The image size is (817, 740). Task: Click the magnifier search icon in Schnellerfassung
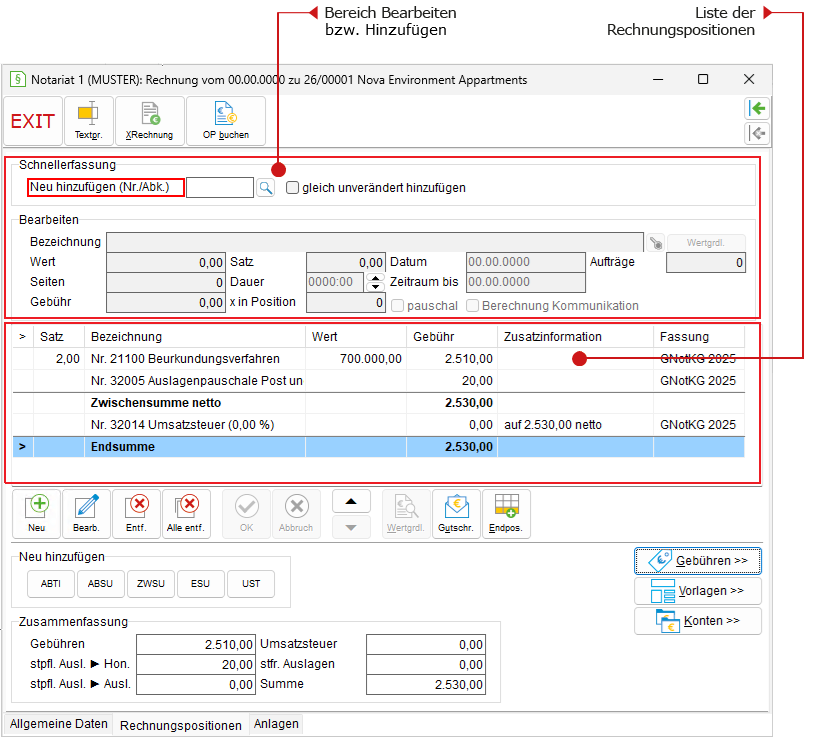coord(266,188)
